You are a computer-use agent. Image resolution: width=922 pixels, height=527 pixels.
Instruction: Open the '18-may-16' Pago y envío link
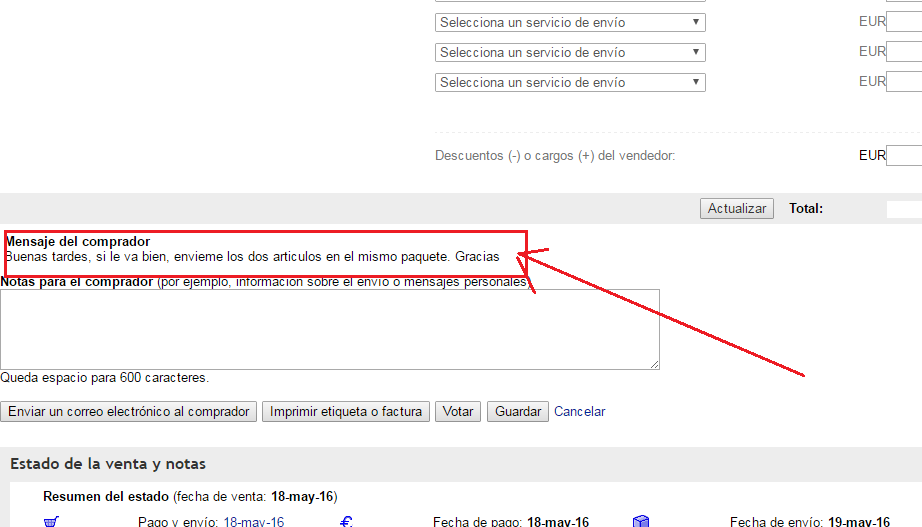coord(253,521)
